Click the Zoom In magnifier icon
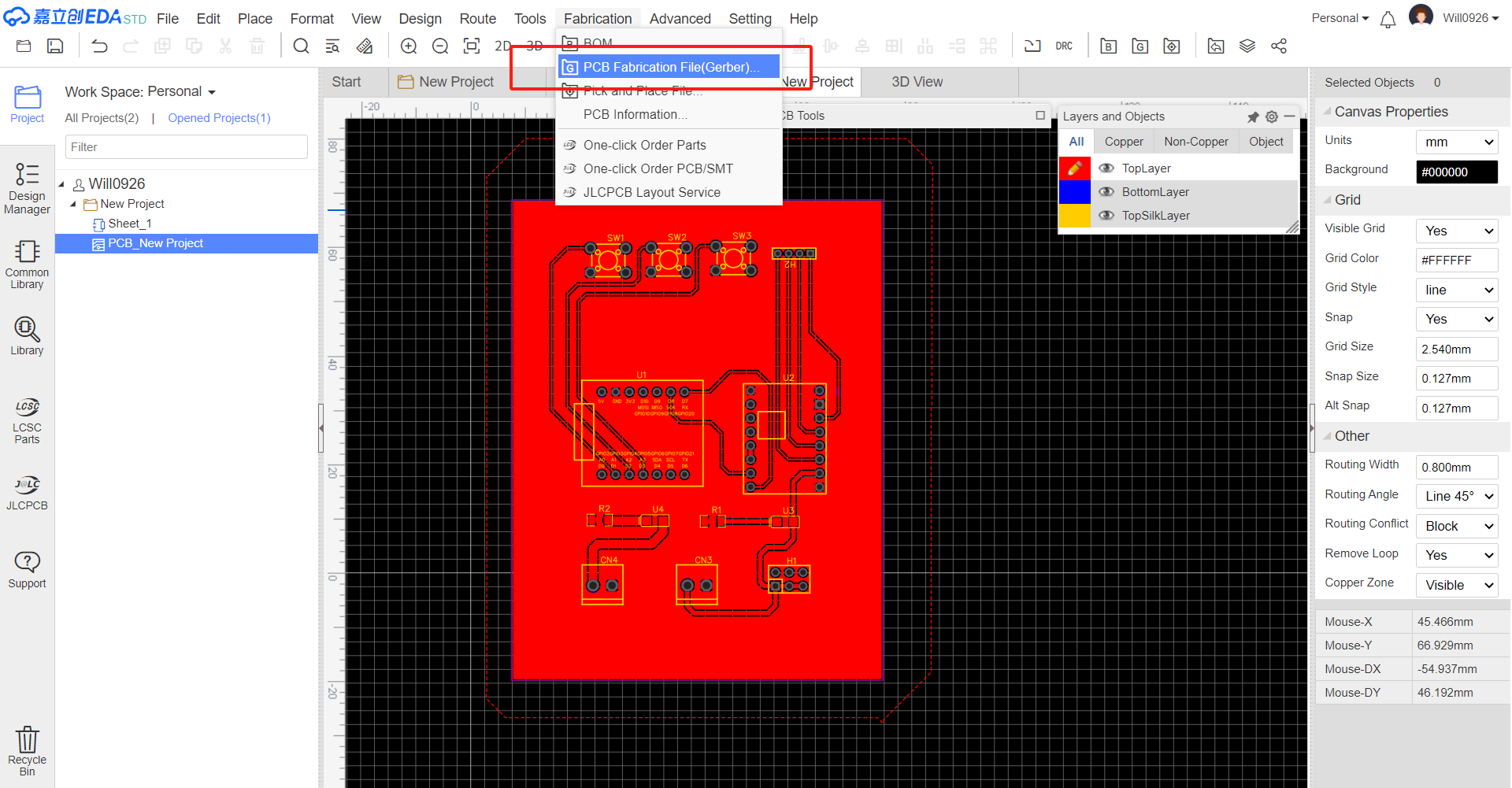The height and width of the screenshot is (788, 1512). 409,46
